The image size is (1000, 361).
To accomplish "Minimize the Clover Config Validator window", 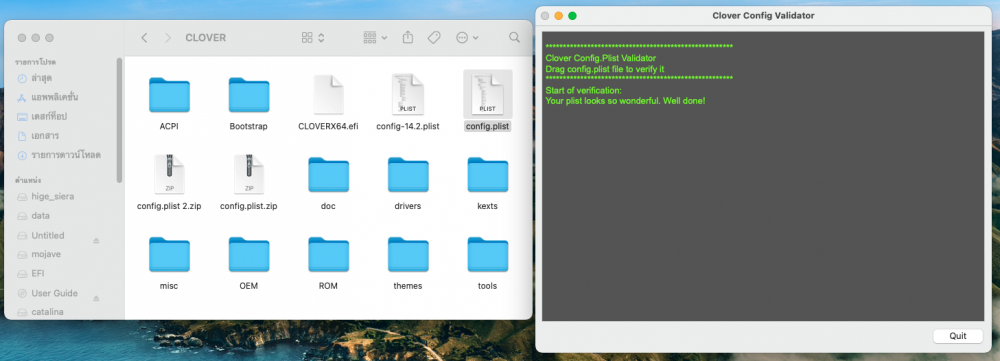I will pos(559,16).
